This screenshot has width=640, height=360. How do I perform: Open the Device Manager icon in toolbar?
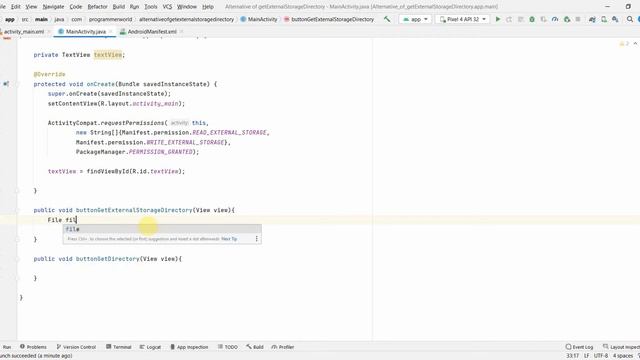(604, 19)
